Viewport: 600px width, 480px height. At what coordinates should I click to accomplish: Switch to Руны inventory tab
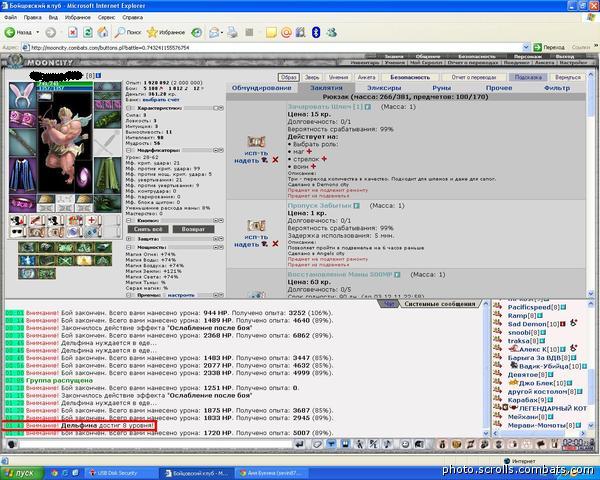[x=441, y=88]
